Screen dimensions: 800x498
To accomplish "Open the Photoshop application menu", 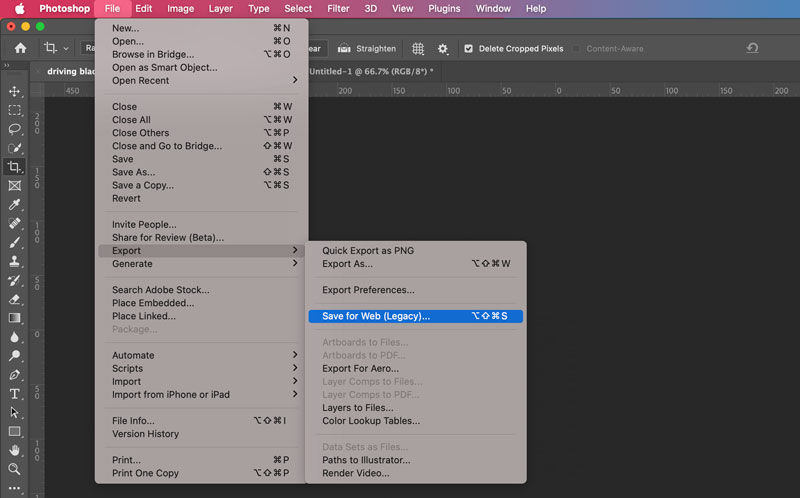I will pyautogui.click(x=64, y=9).
